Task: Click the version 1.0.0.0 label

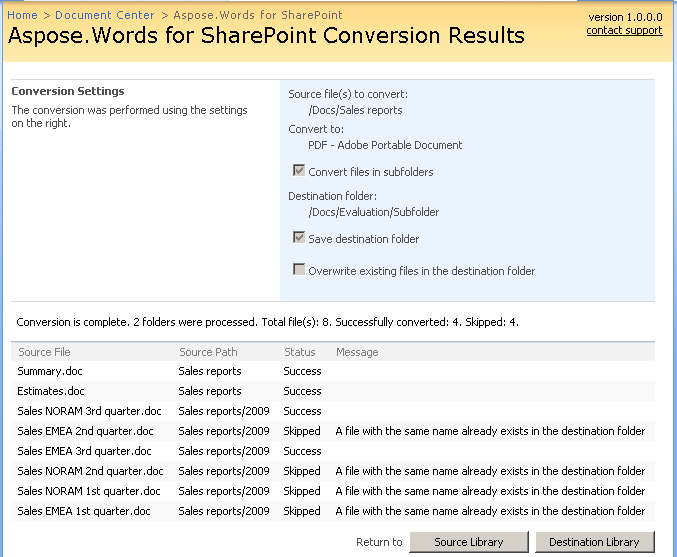Action: (625, 17)
